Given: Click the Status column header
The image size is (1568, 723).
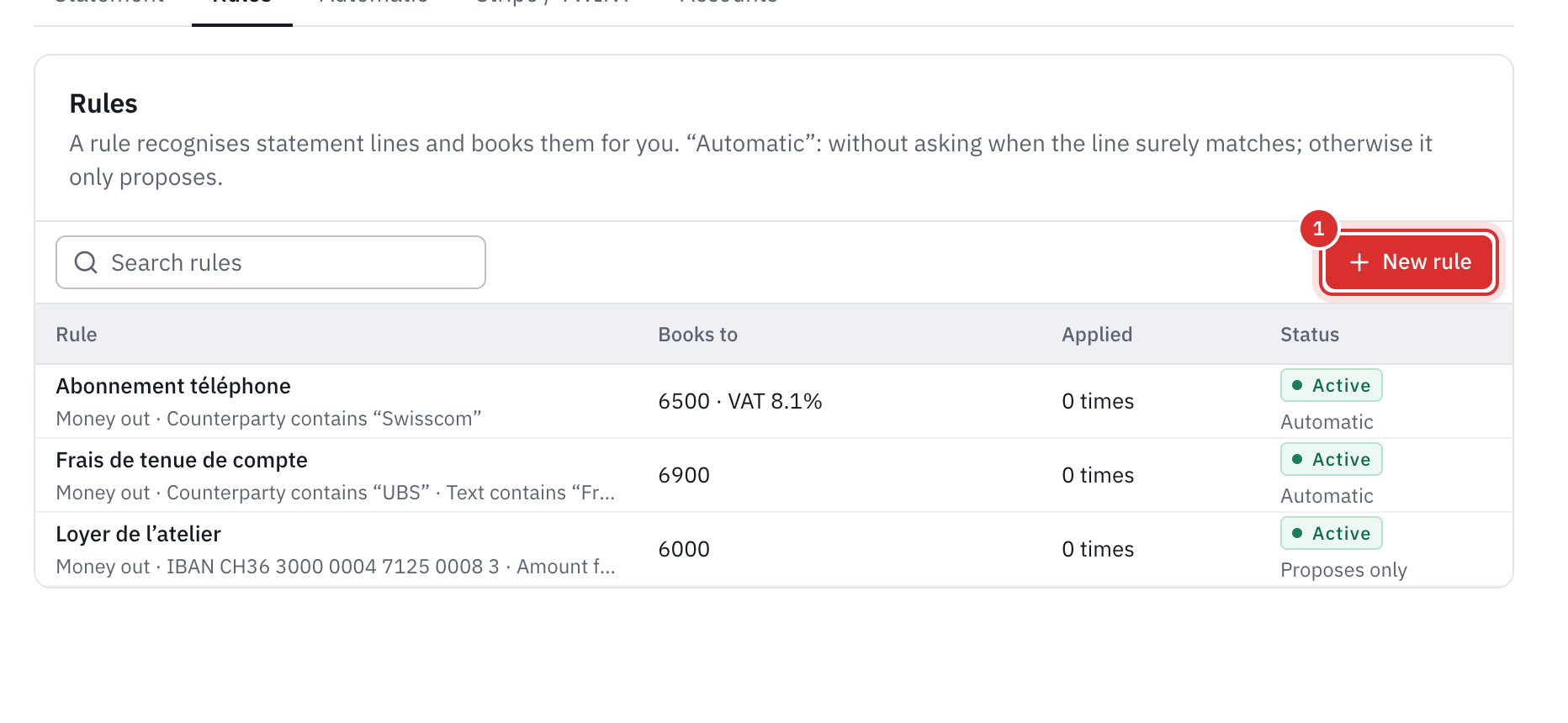Looking at the screenshot, I should tap(1310, 335).
